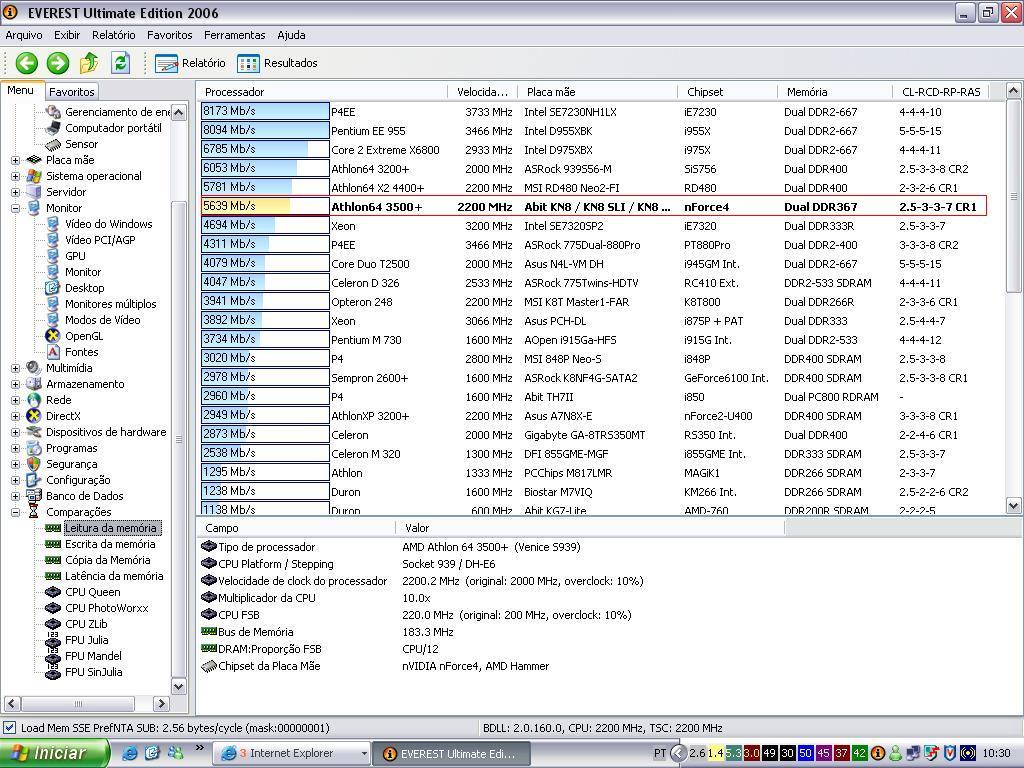Click tree panel scroll right arrow

161,703
